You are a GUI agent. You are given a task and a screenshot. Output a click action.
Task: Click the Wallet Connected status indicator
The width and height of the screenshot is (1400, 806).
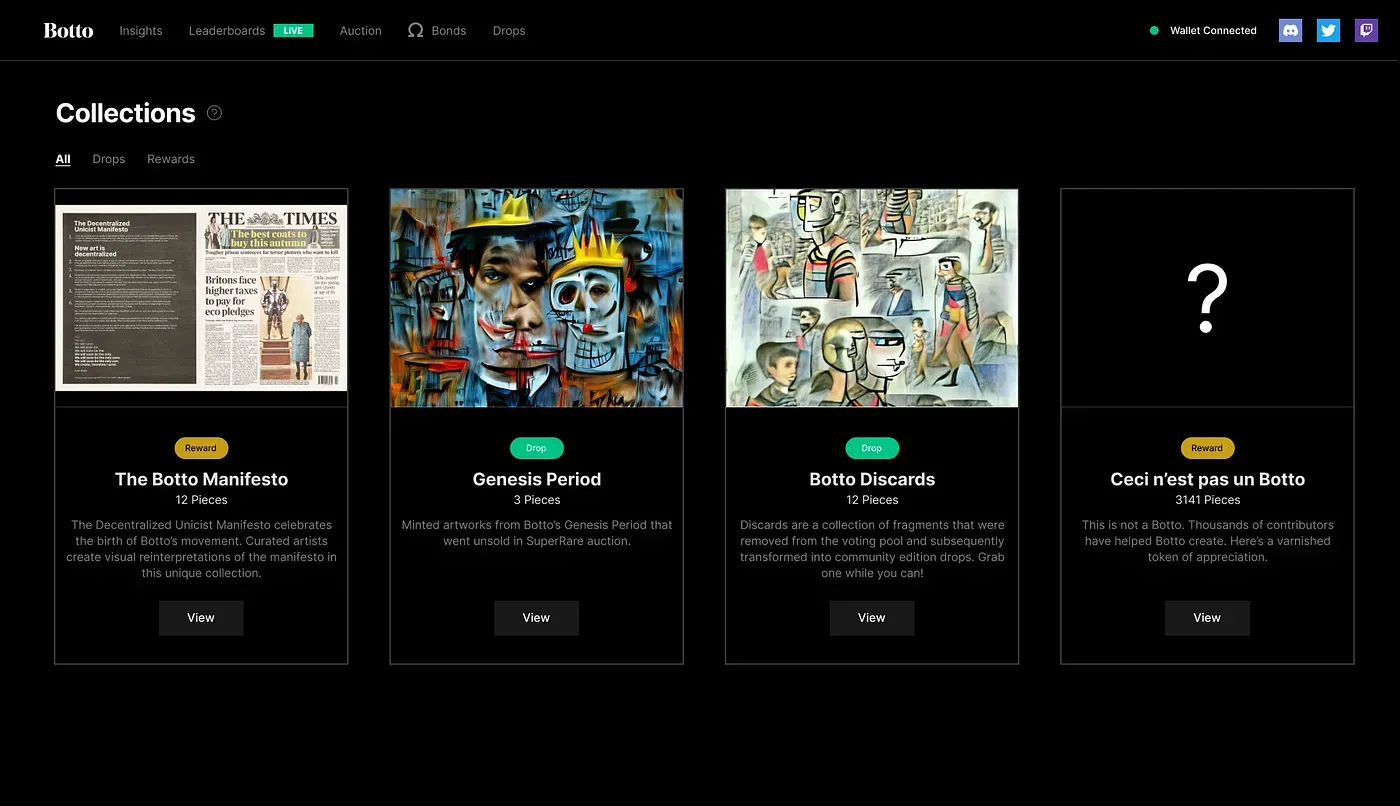click(1203, 31)
